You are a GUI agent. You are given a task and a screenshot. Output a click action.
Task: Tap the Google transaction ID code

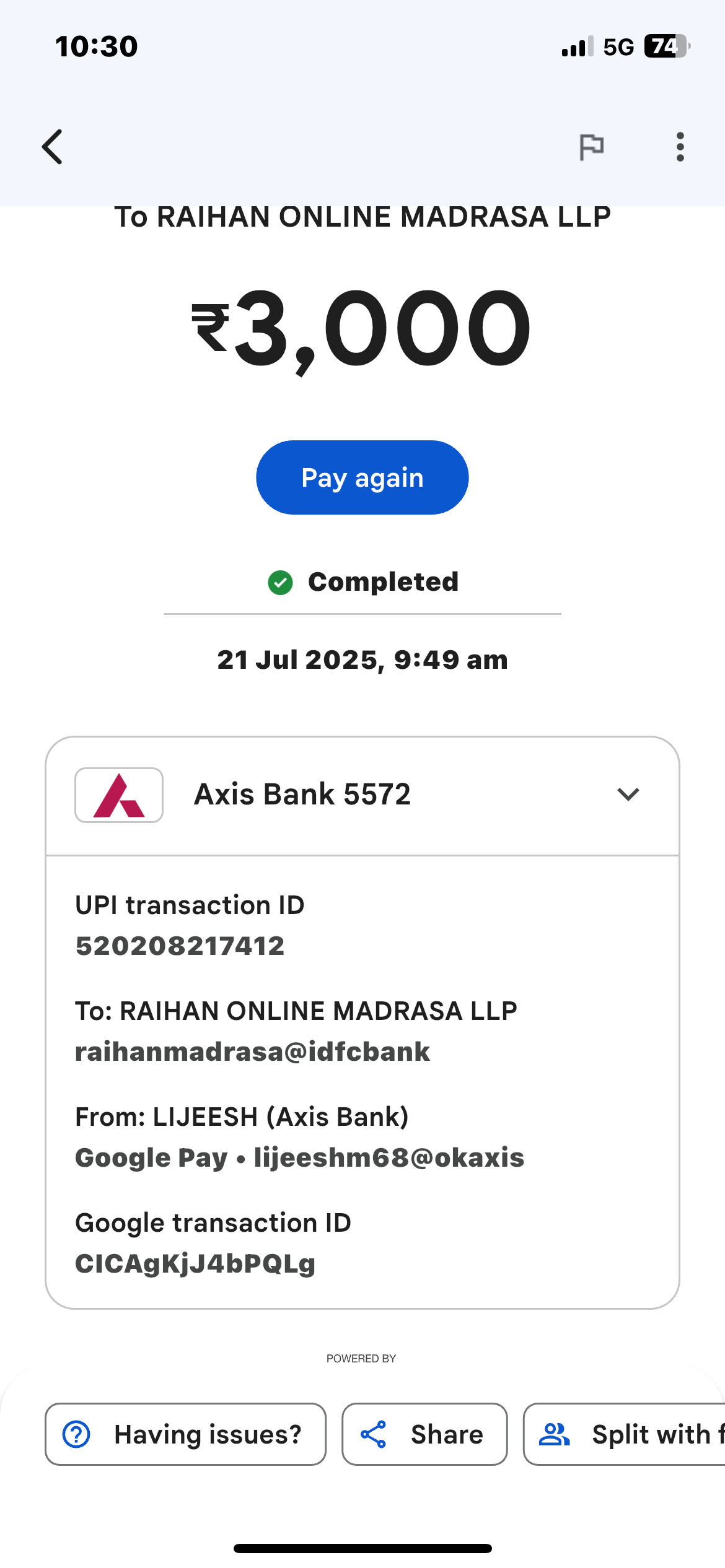tap(195, 1264)
